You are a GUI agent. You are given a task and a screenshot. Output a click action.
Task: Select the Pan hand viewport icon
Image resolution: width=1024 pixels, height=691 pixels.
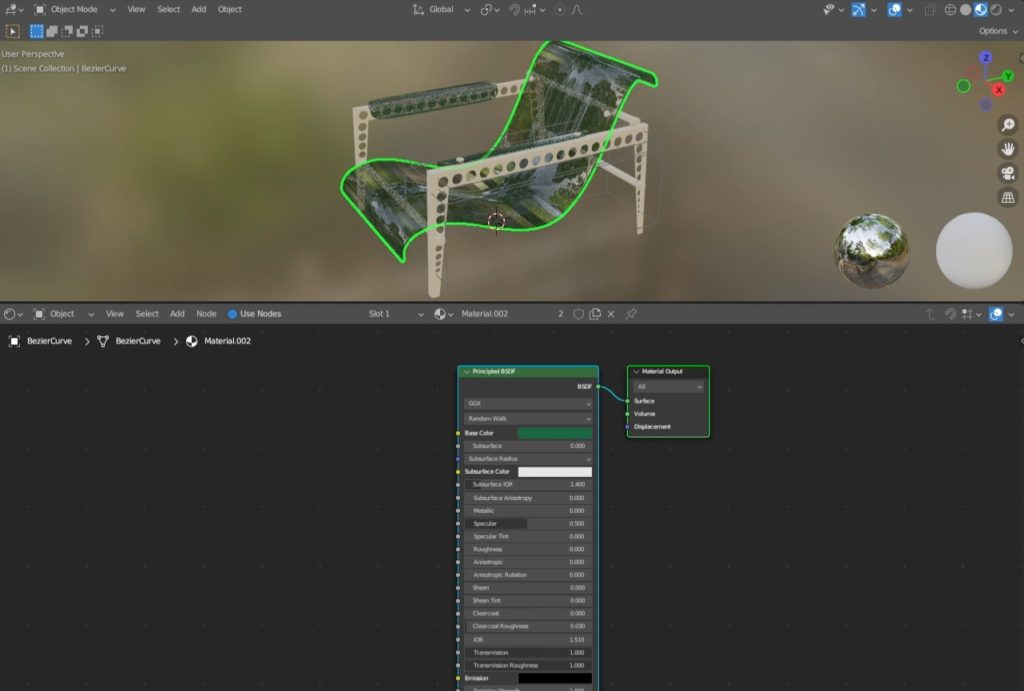tap(1008, 149)
